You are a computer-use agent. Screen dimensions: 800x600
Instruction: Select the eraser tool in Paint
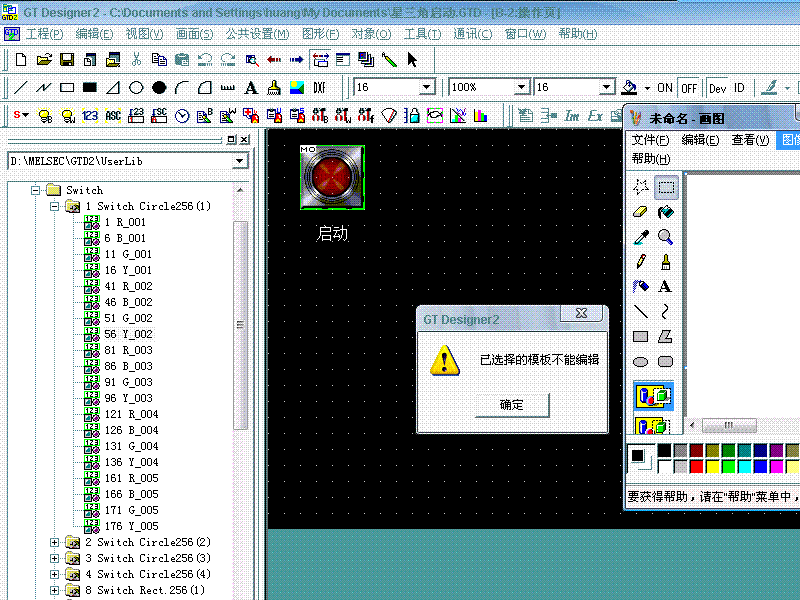coord(641,211)
